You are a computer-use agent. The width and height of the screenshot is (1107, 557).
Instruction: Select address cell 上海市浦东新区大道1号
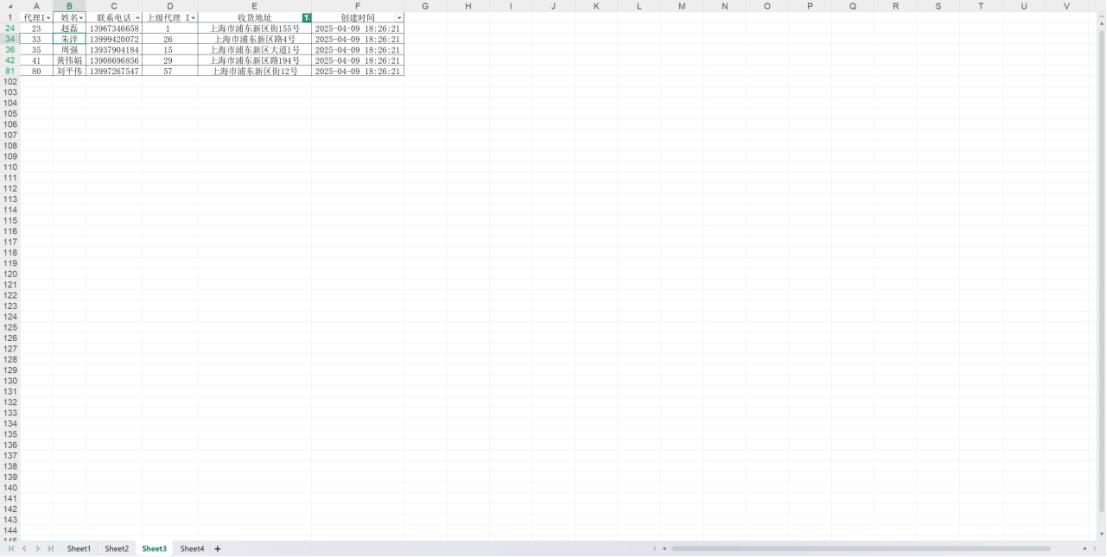pos(255,50)
